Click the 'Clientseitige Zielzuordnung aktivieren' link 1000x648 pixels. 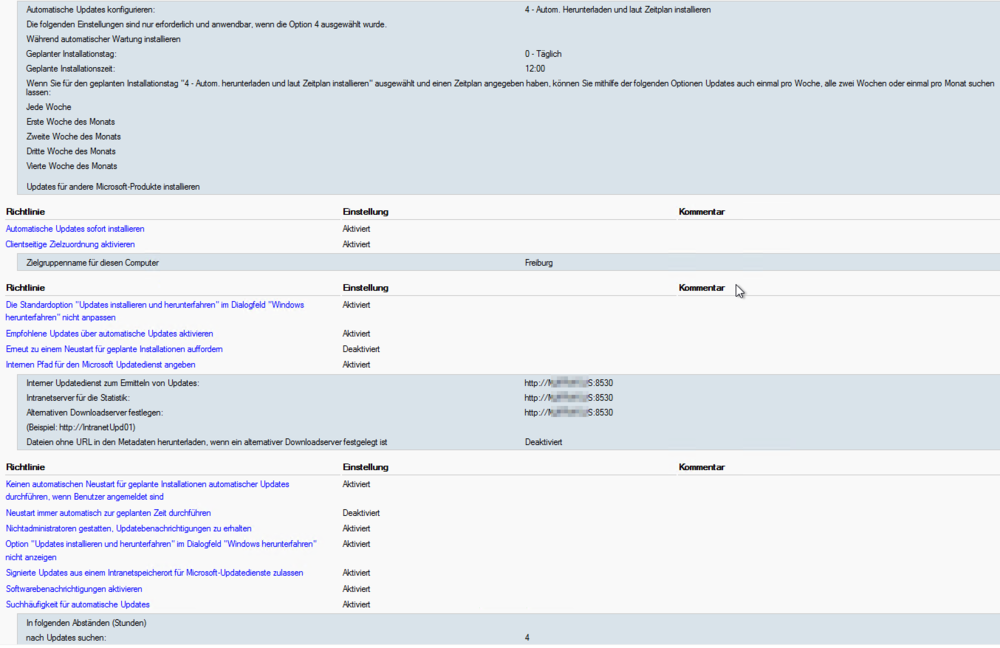click(70, 244)
